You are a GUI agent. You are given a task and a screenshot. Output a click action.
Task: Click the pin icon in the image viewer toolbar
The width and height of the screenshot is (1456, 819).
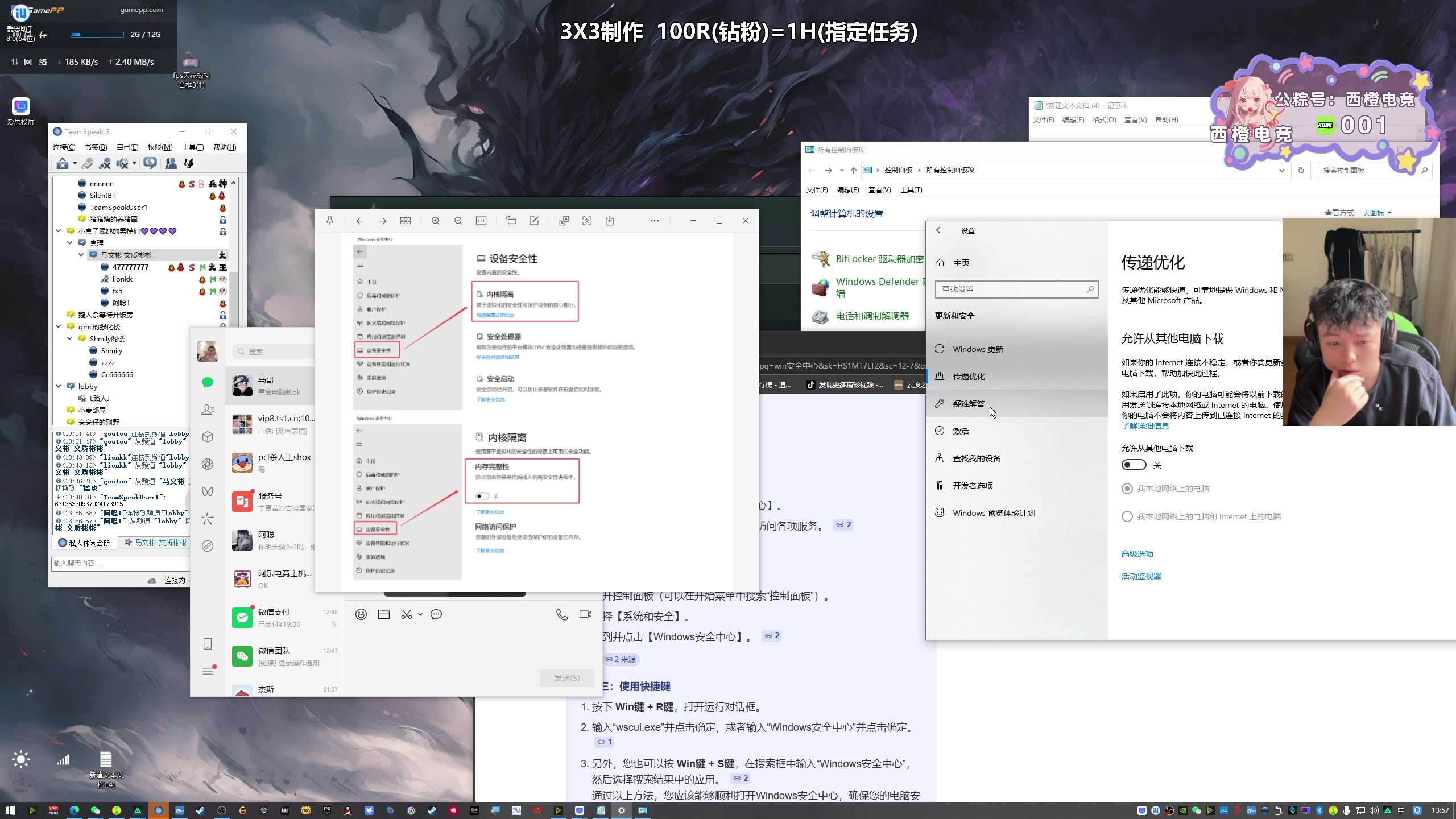pyautogui.click(x=330, y=221)
